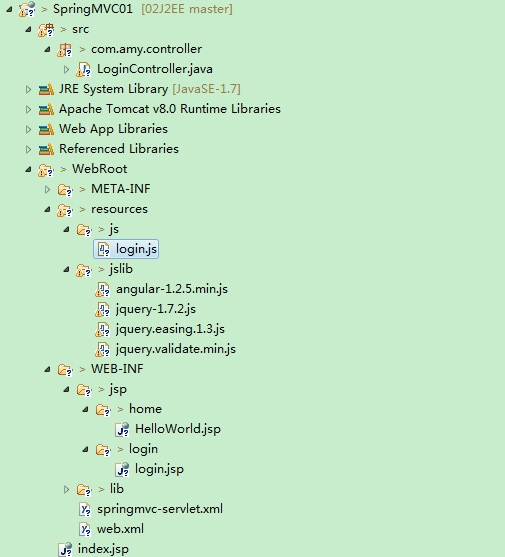Click the JRE System Library icon
Screen dimensions: 505x557
[46, 90]
